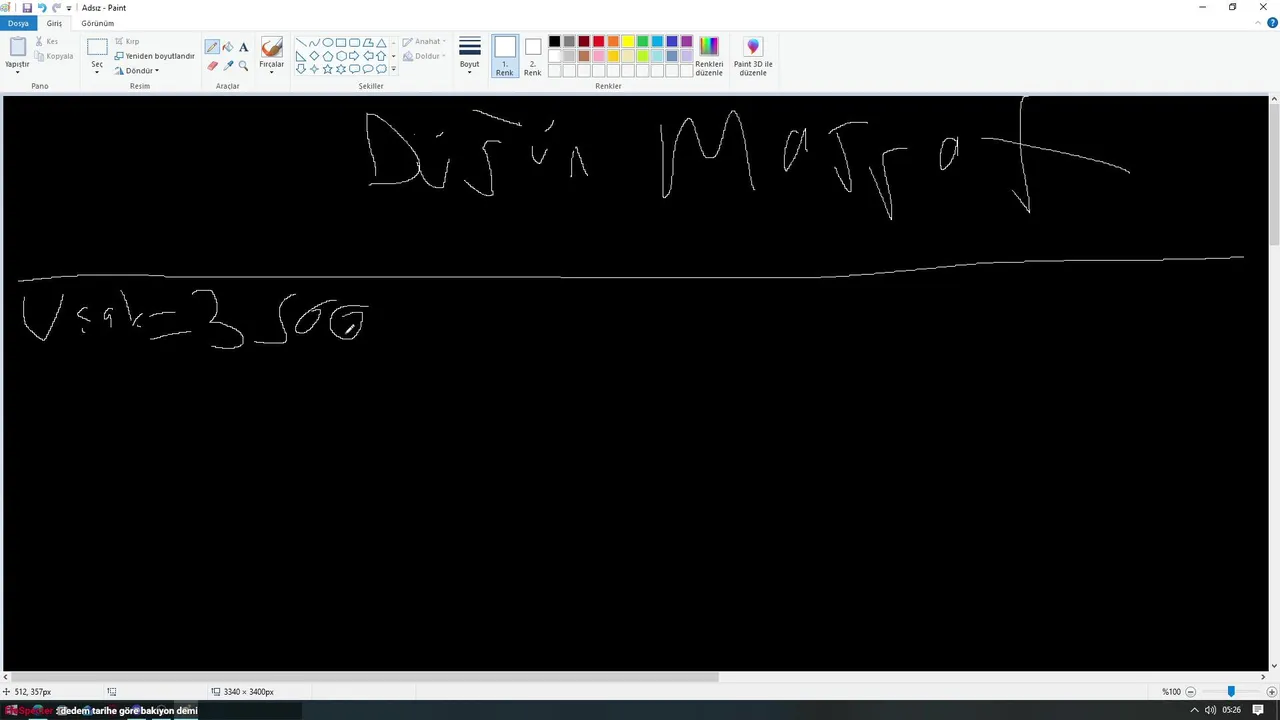The width and height of the screenshot is (1280, 720).
Task: Activate 2. Renk background color
Action: tap(533, 56)
